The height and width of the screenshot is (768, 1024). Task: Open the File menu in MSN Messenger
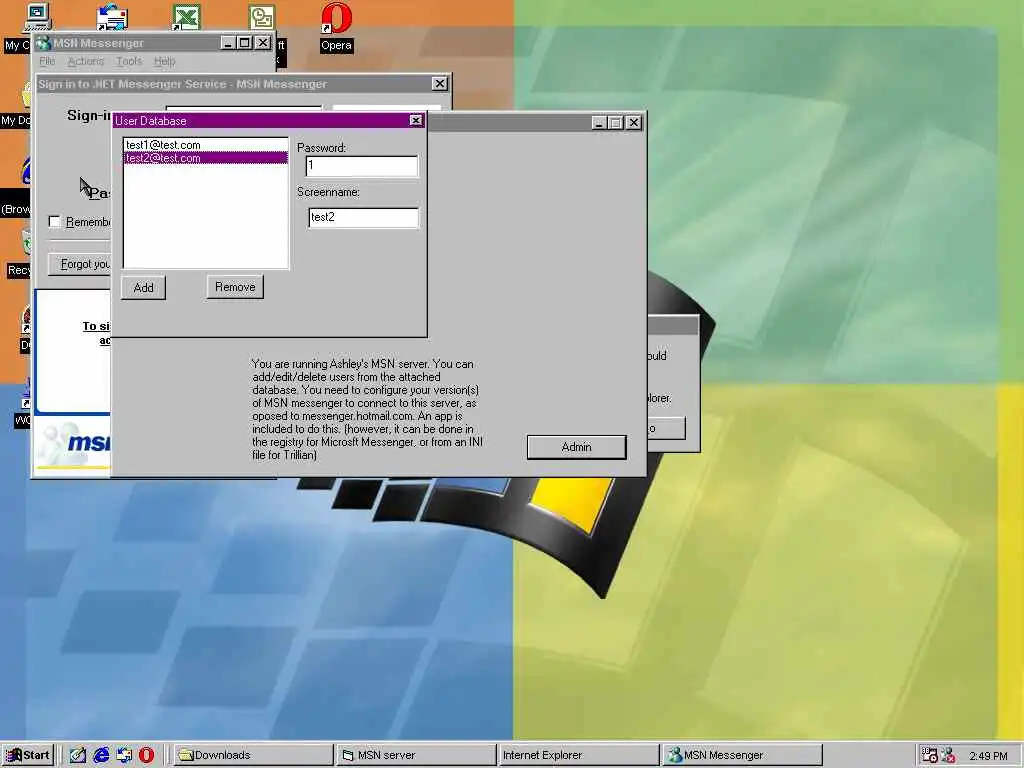(47, 61)
